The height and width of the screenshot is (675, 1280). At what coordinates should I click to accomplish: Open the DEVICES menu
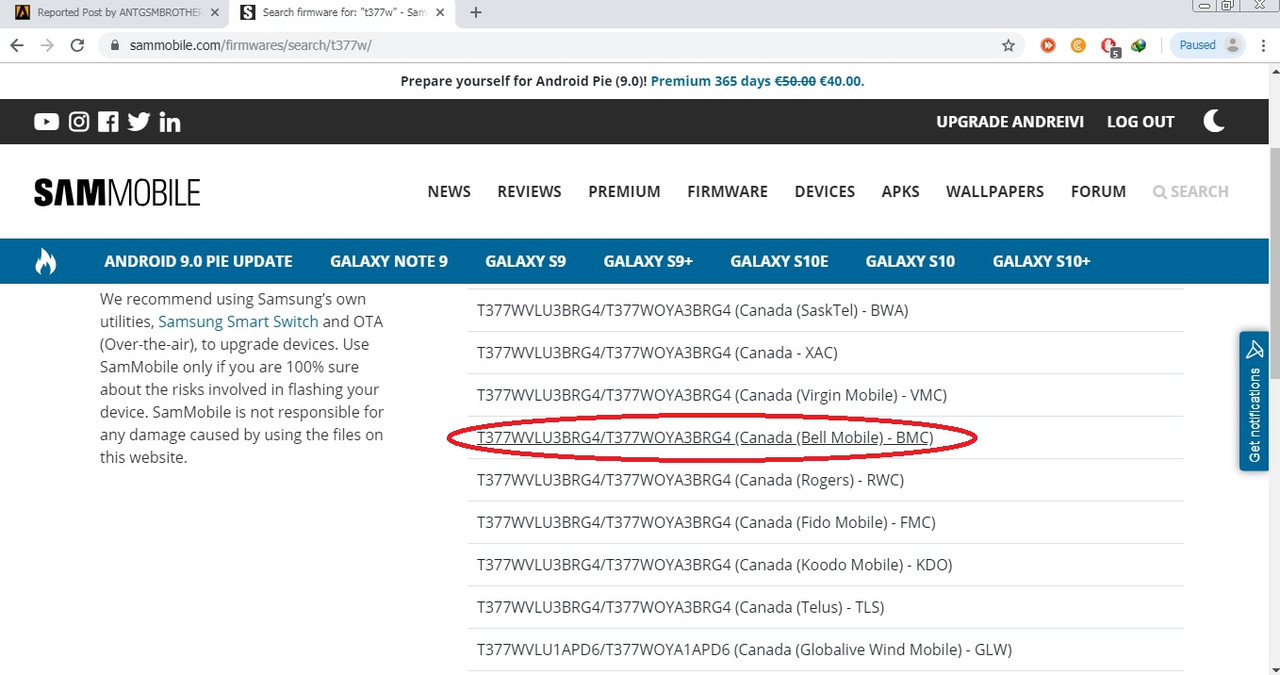pos(825,192)
